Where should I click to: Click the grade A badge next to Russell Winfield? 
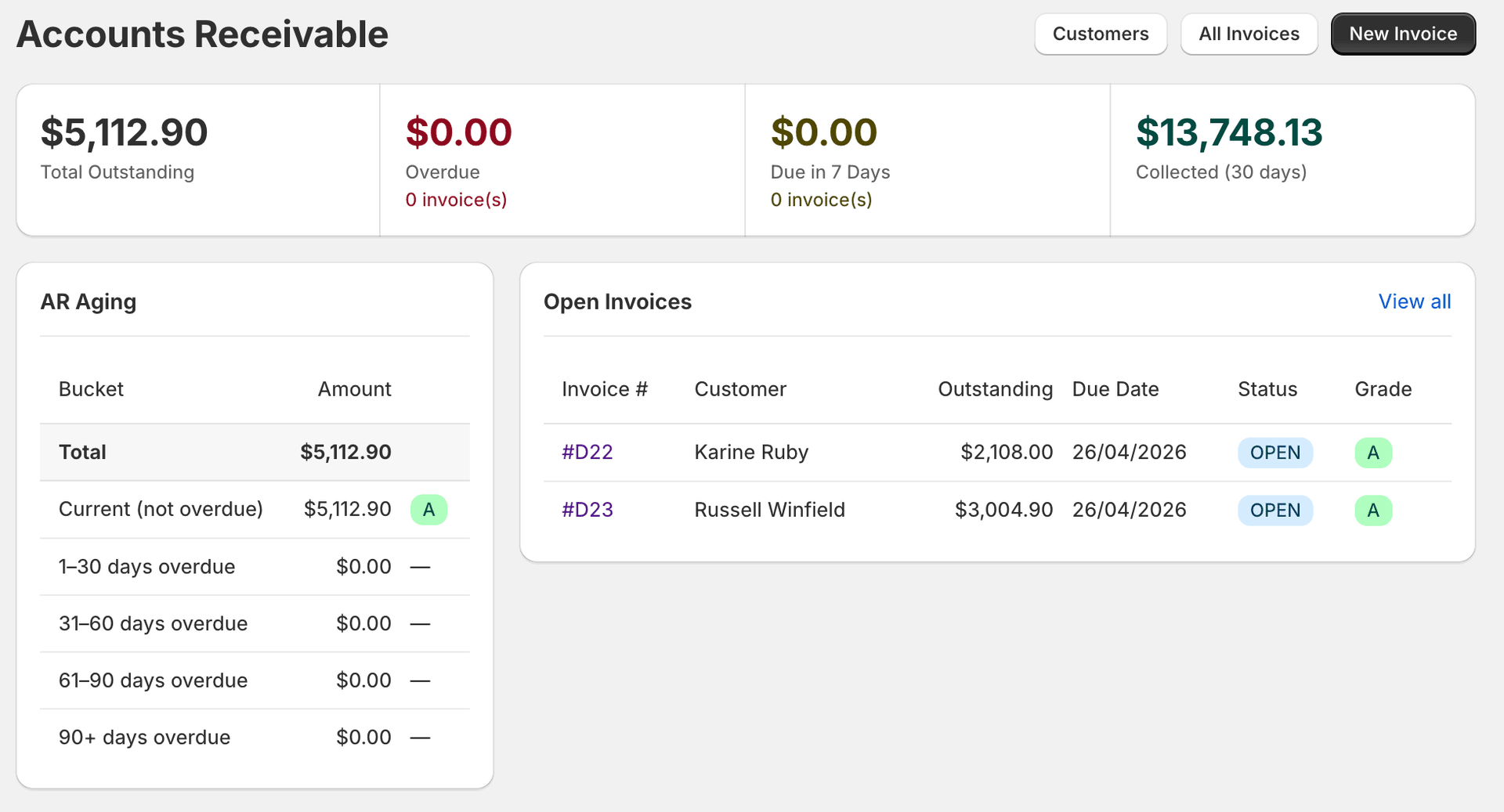click(x=1373, y=510)
